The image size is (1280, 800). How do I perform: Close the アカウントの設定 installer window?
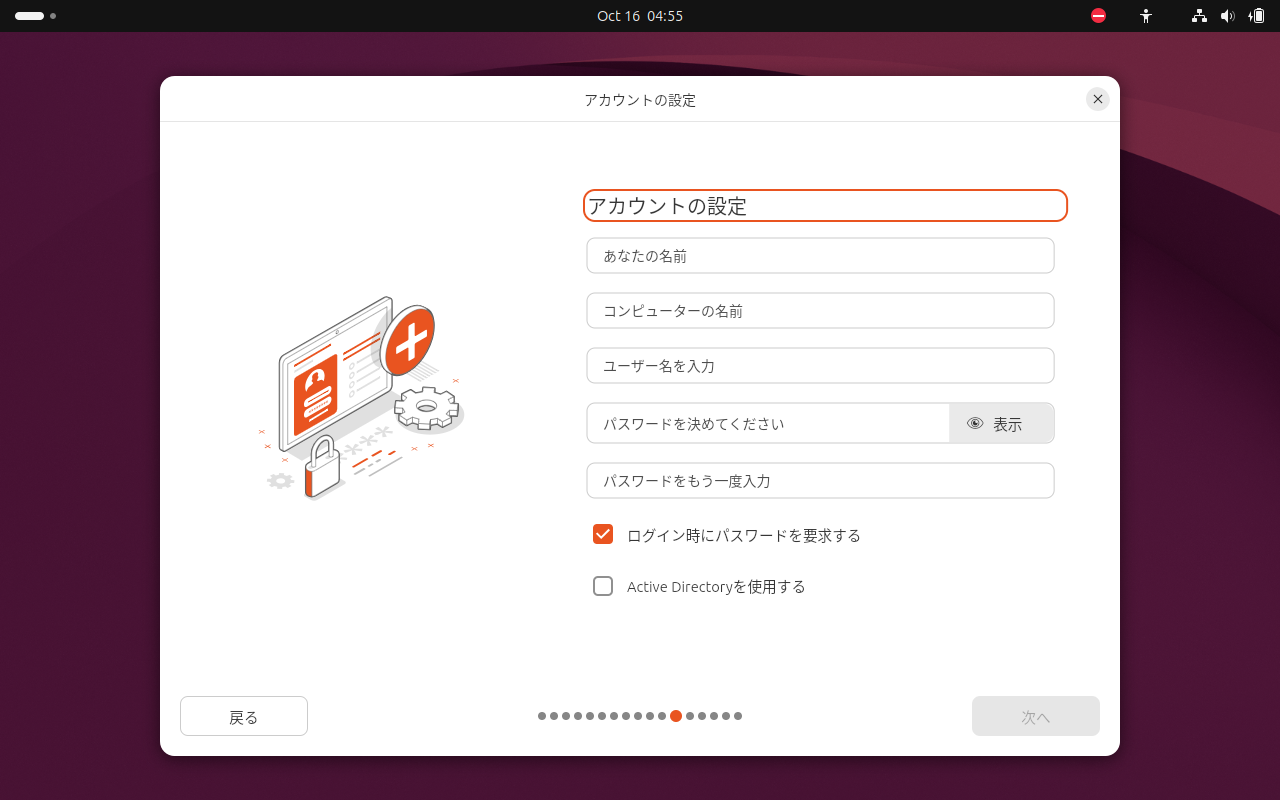(1098, 99)
